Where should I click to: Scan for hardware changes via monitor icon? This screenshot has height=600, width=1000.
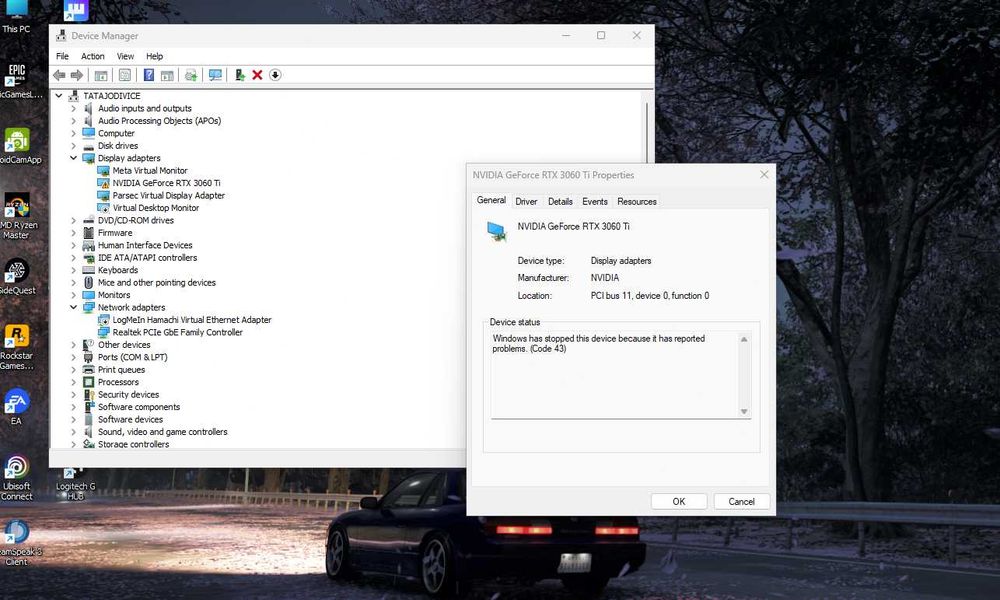(216, 75)
